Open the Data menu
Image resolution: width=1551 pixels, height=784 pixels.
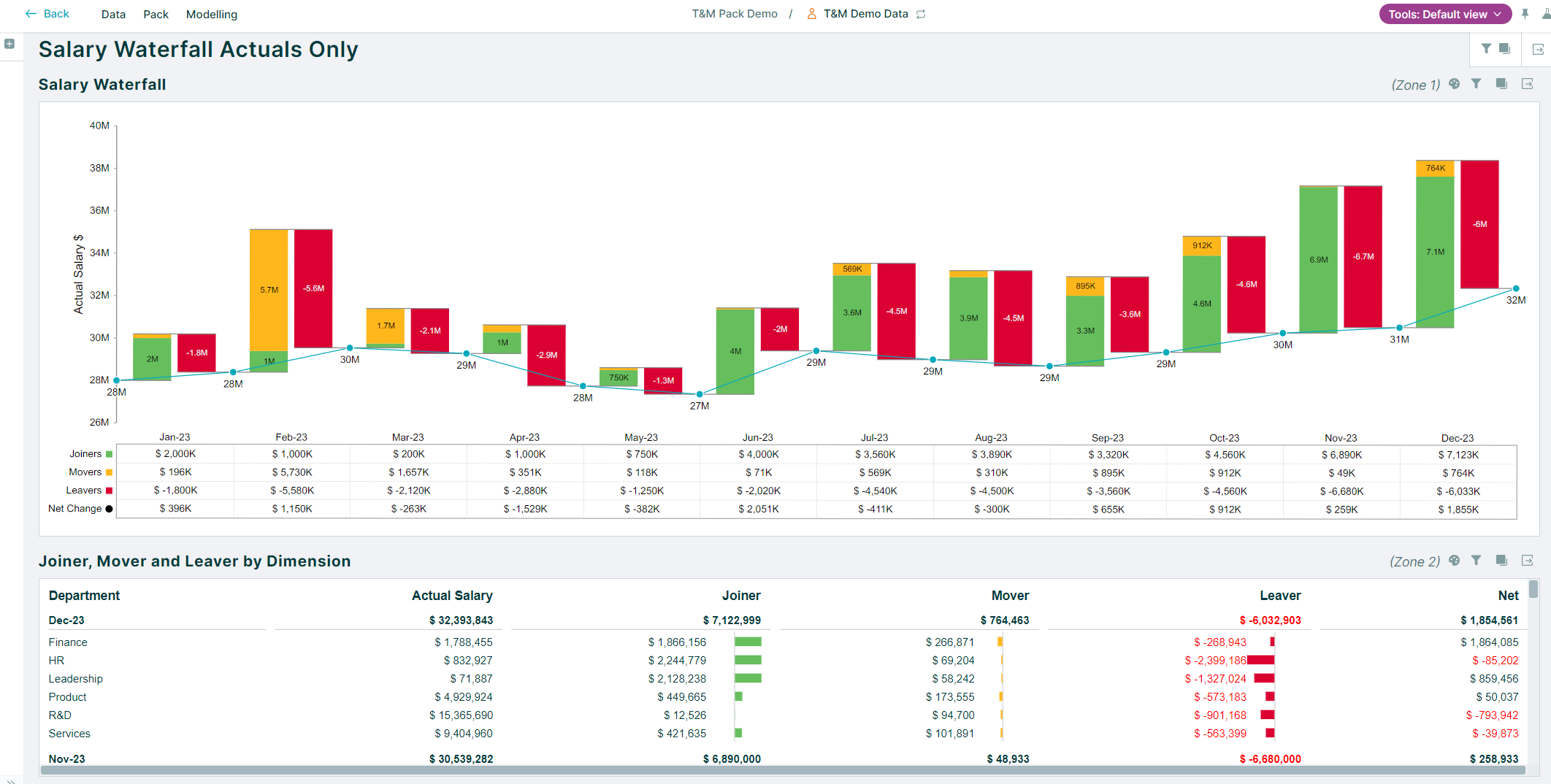point(113,14)
